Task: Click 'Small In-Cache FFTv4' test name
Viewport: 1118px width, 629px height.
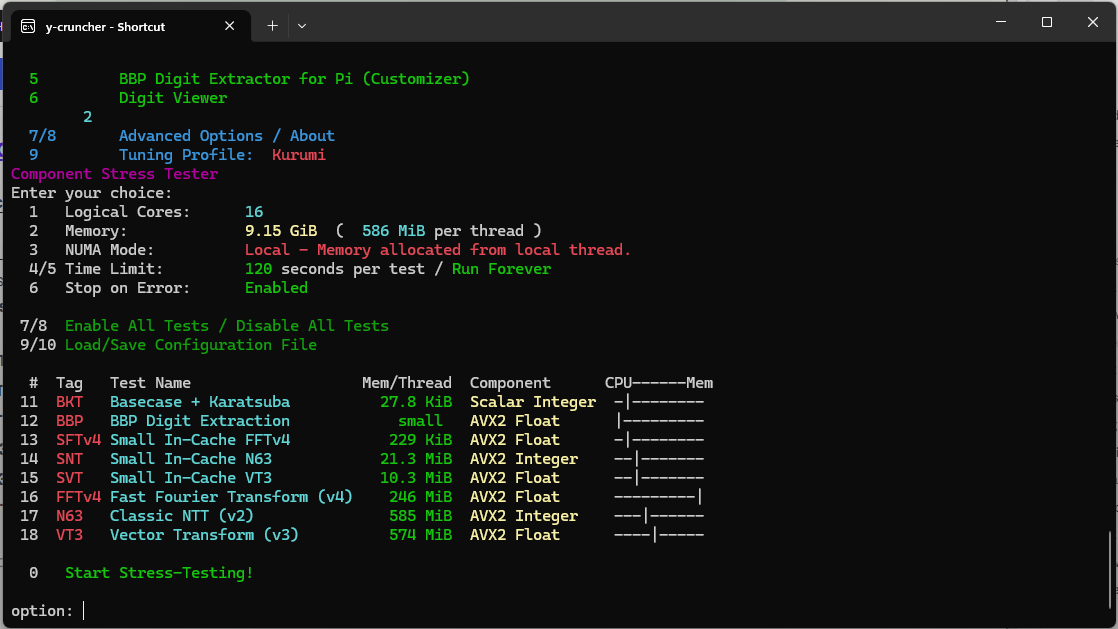Action: pyautogui.click(x=200, y=440)
